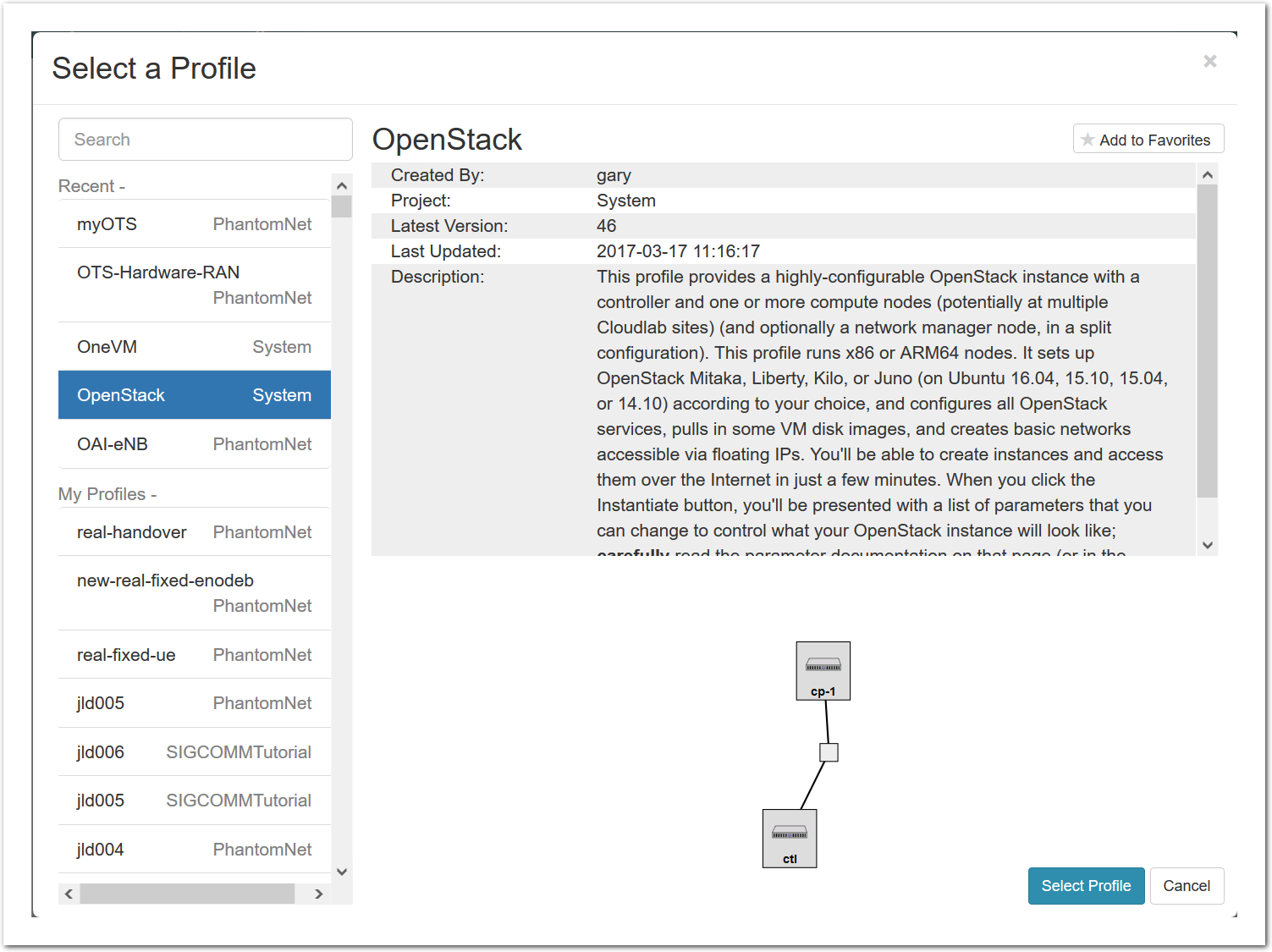
Task: Click profile list scroll left arrow
Action: [x=69, y=894]
